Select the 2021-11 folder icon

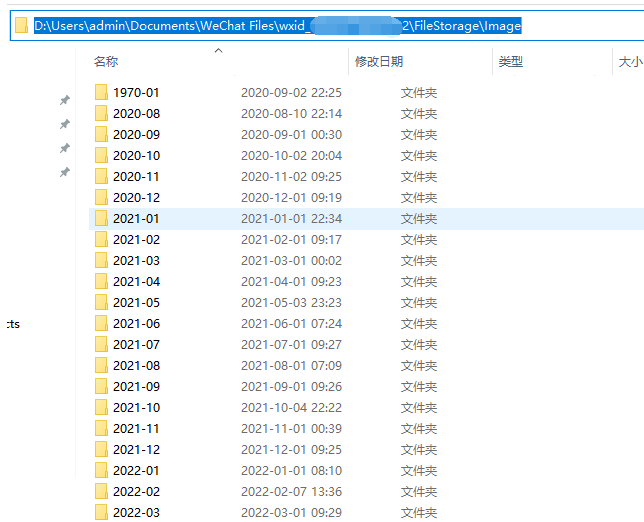101,428
